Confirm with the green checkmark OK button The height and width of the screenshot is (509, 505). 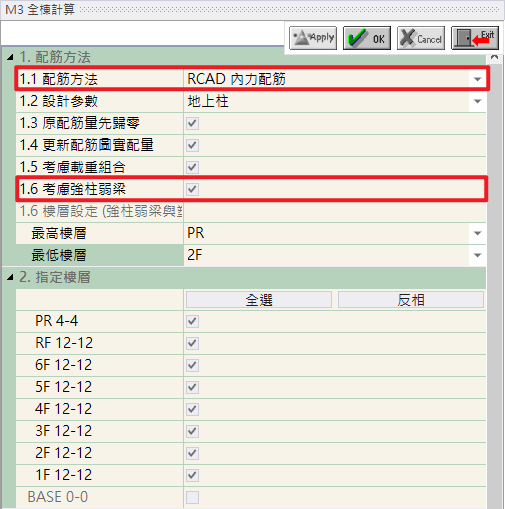(x=367, y=38)
